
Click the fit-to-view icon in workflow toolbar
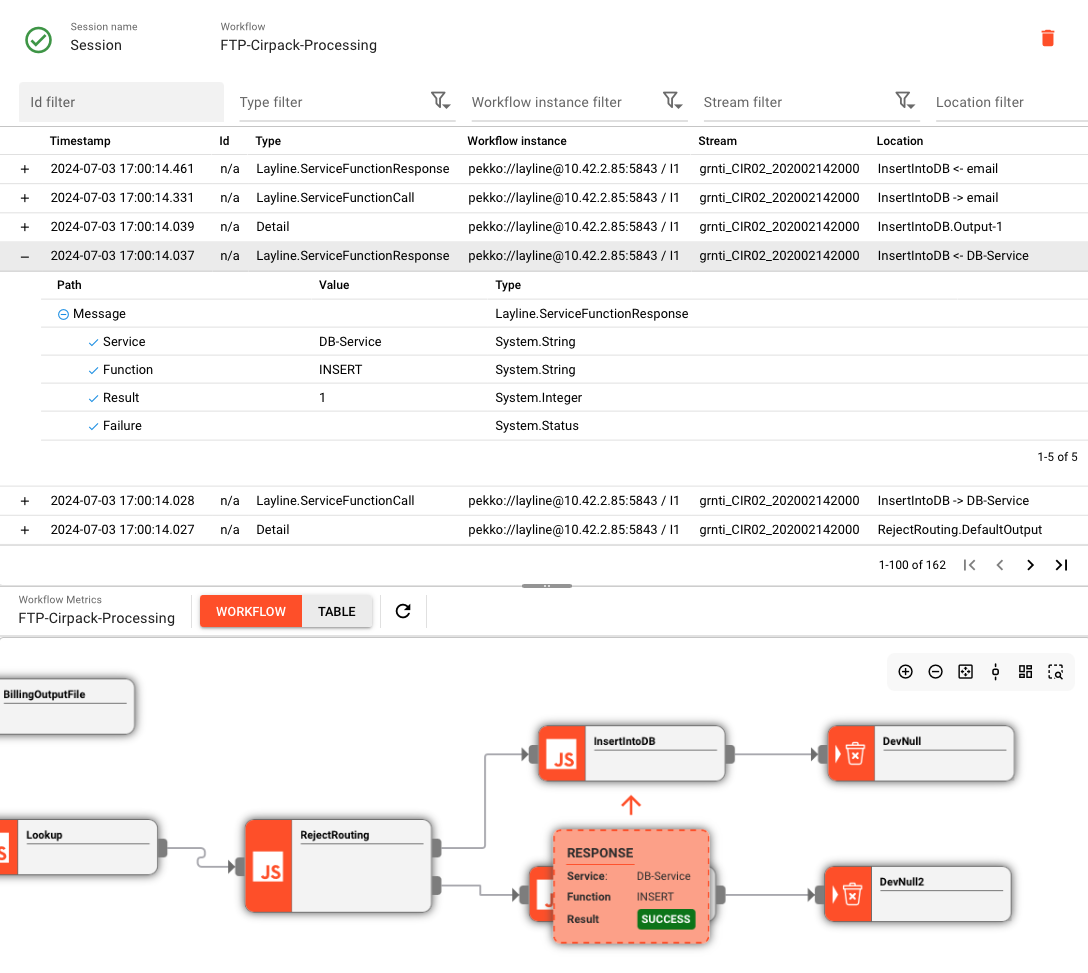(965, 671)
